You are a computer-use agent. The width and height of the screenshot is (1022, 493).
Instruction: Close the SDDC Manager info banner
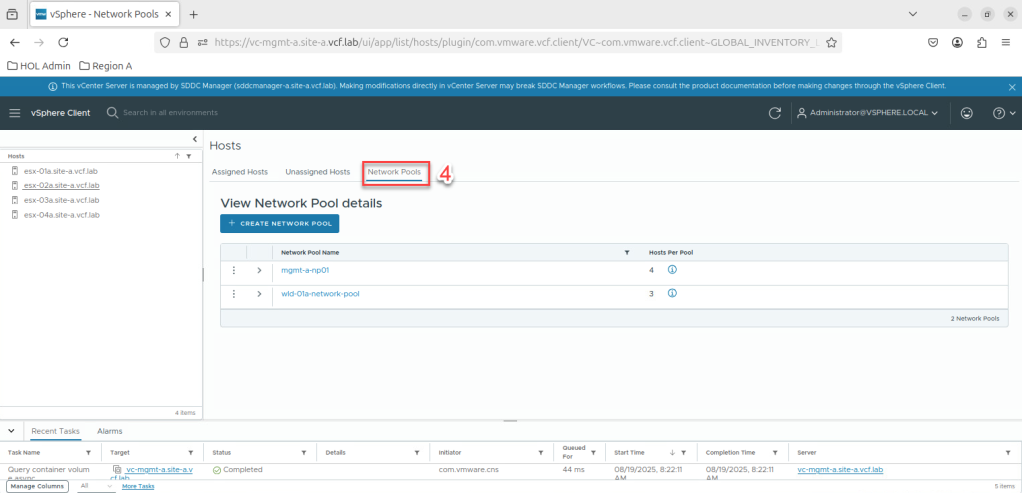point(1012,87)
